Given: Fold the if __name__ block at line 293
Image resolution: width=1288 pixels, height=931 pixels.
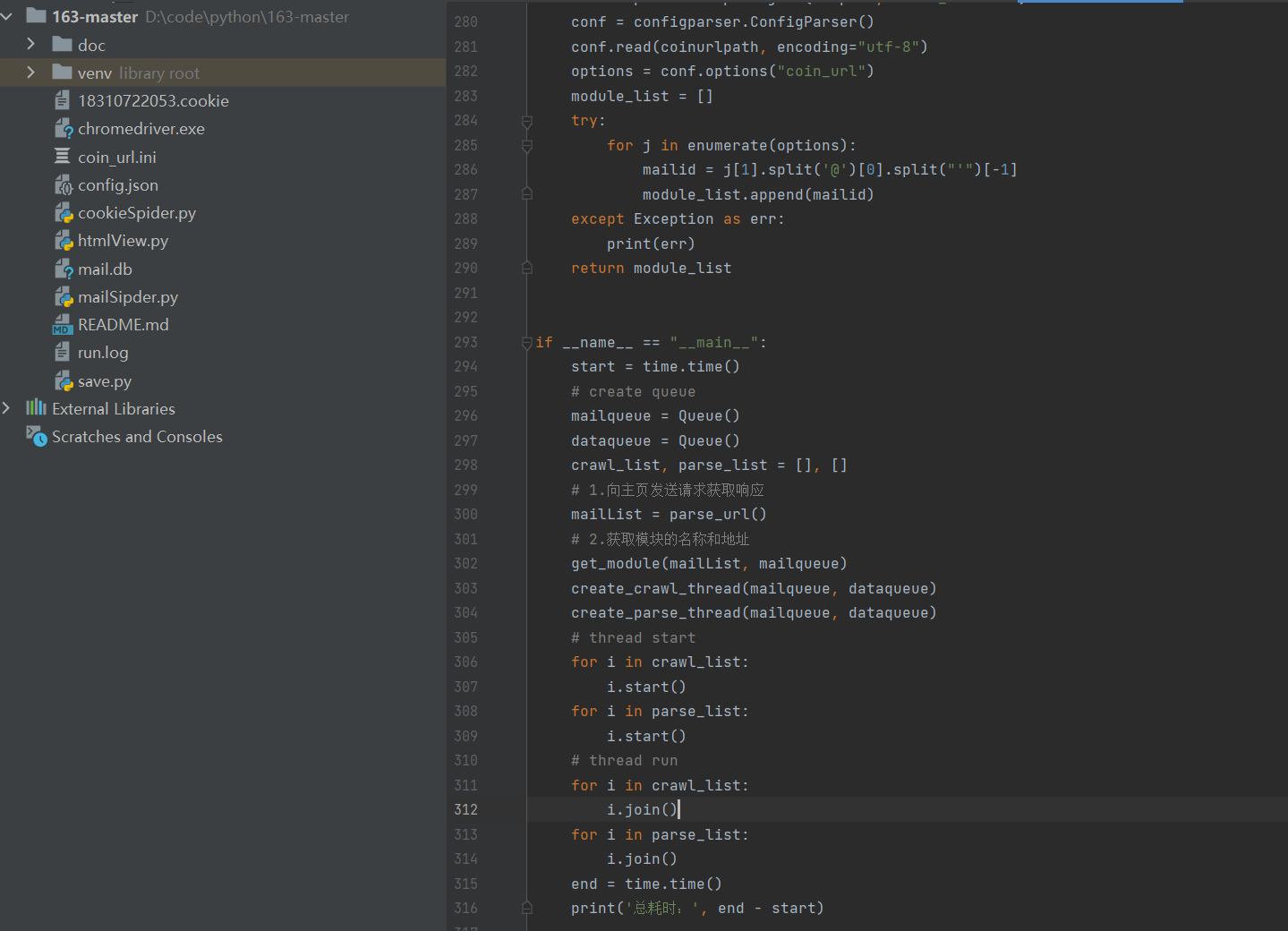Looking at the screenshot, I should (527, 342).
